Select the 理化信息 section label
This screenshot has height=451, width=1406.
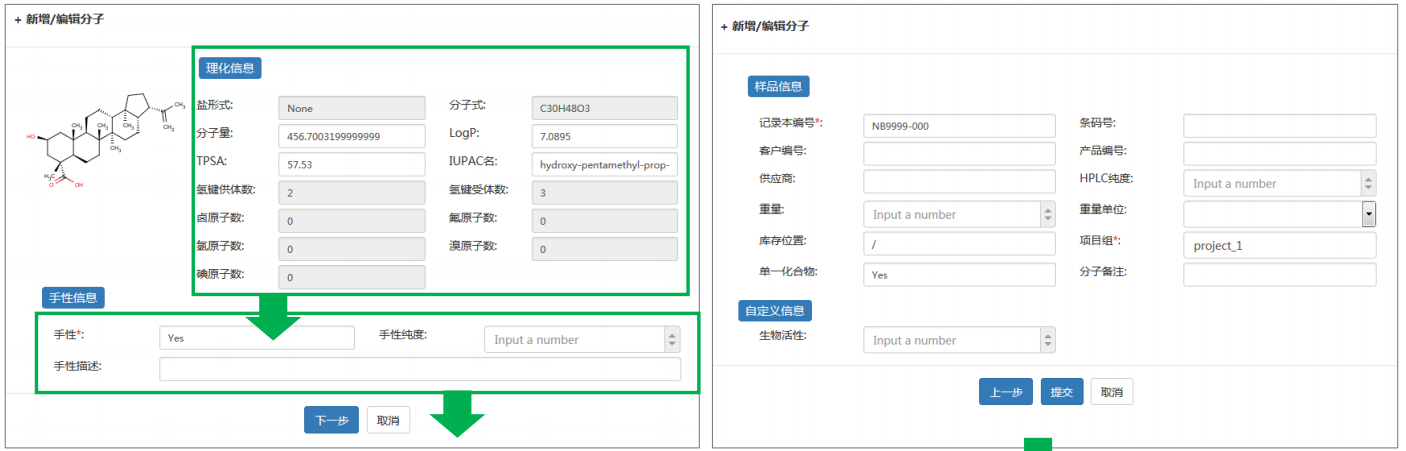[230, 68]
